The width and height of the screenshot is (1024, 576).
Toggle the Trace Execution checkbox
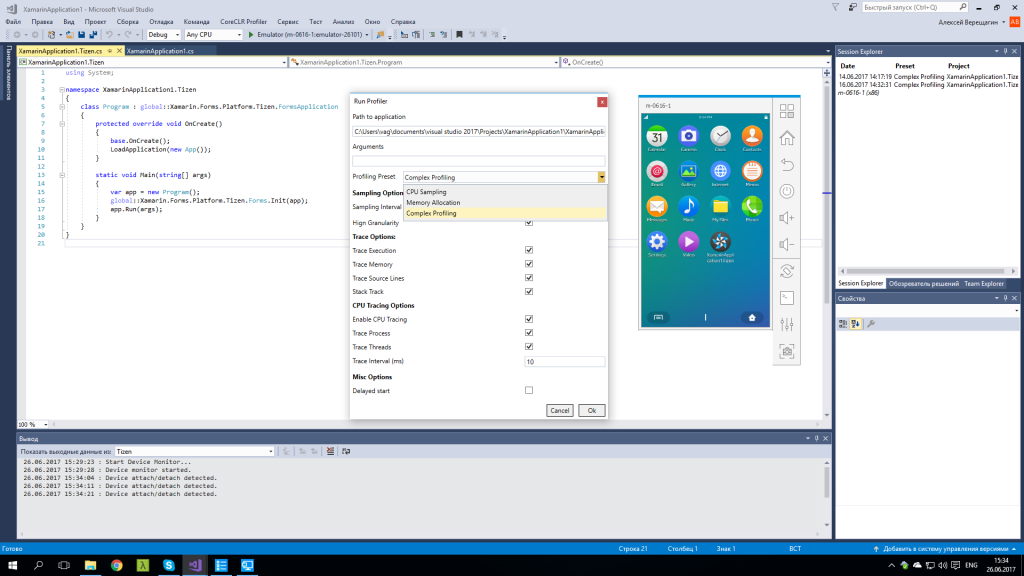[529, 250]
